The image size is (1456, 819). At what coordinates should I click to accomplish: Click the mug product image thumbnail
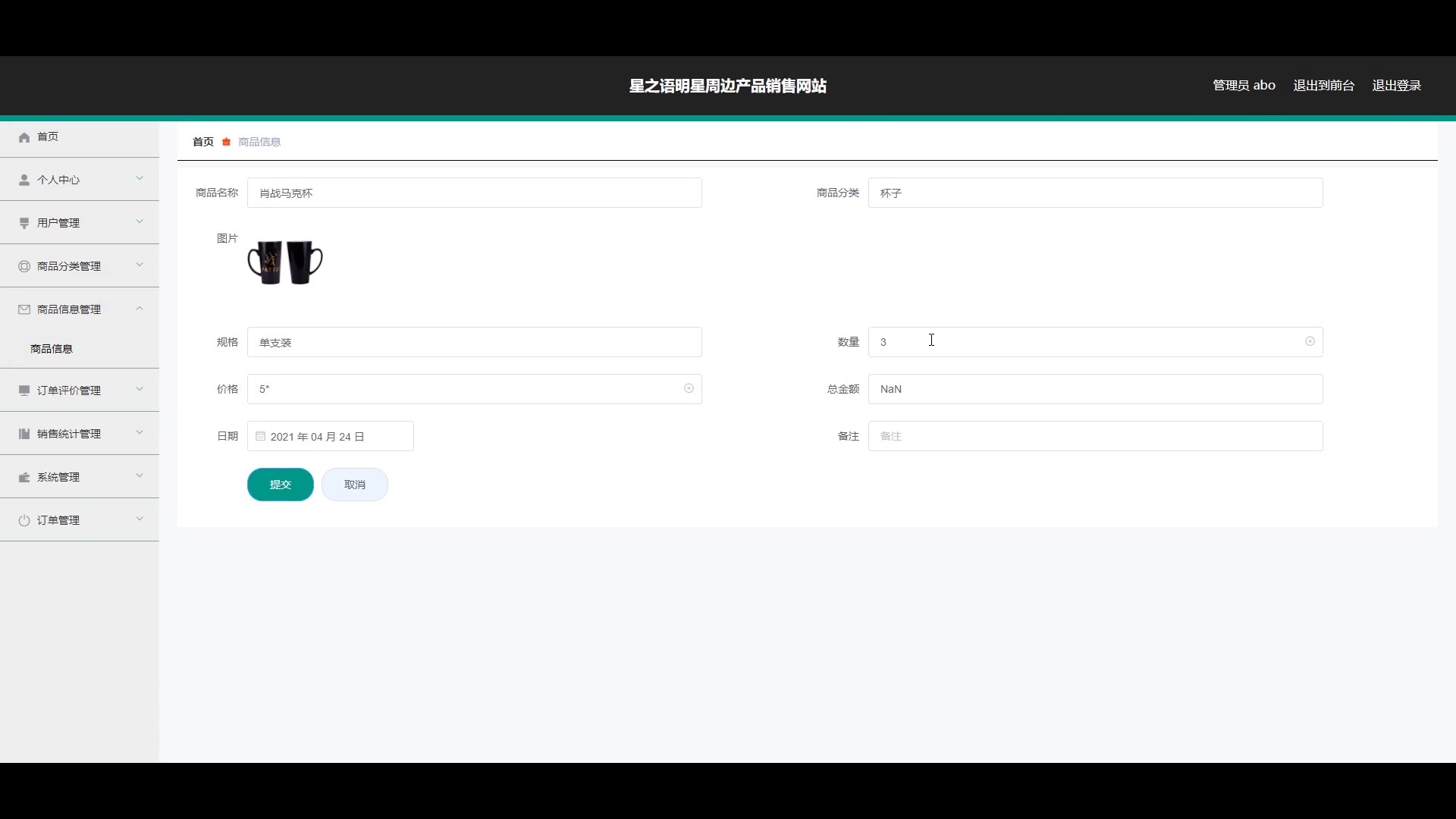(x=285, y=262)
